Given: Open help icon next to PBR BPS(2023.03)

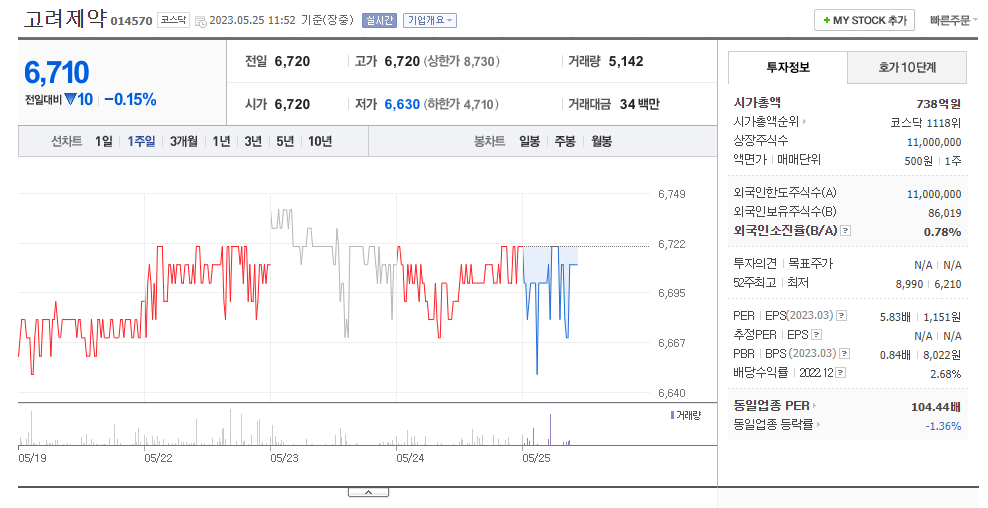Looking at the screenshot, I should tap(845, 354).
